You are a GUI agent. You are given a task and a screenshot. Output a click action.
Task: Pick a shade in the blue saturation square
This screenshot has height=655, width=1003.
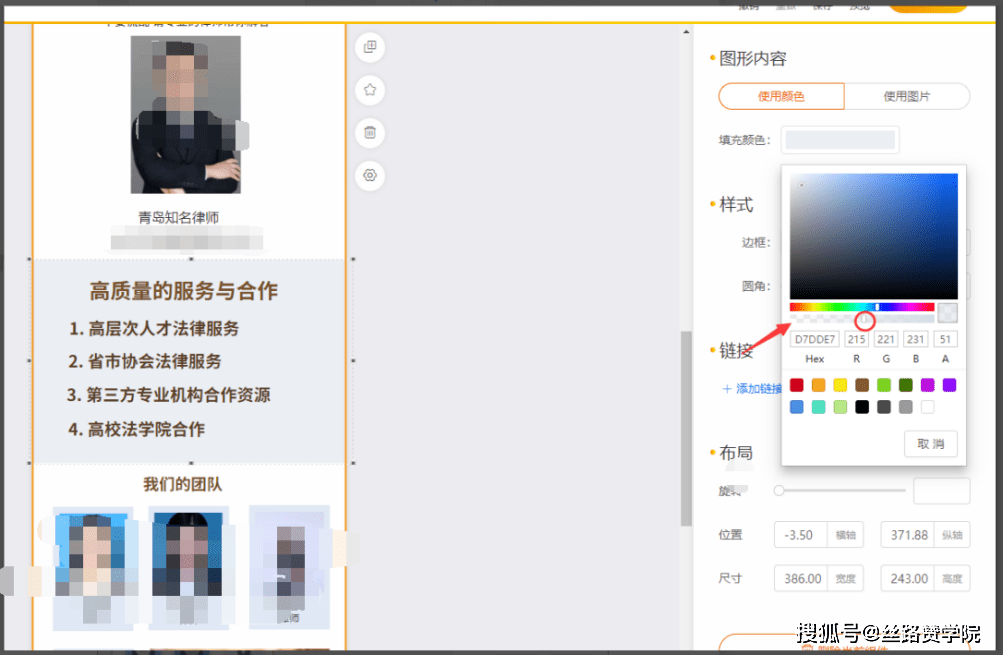(873, 235)
